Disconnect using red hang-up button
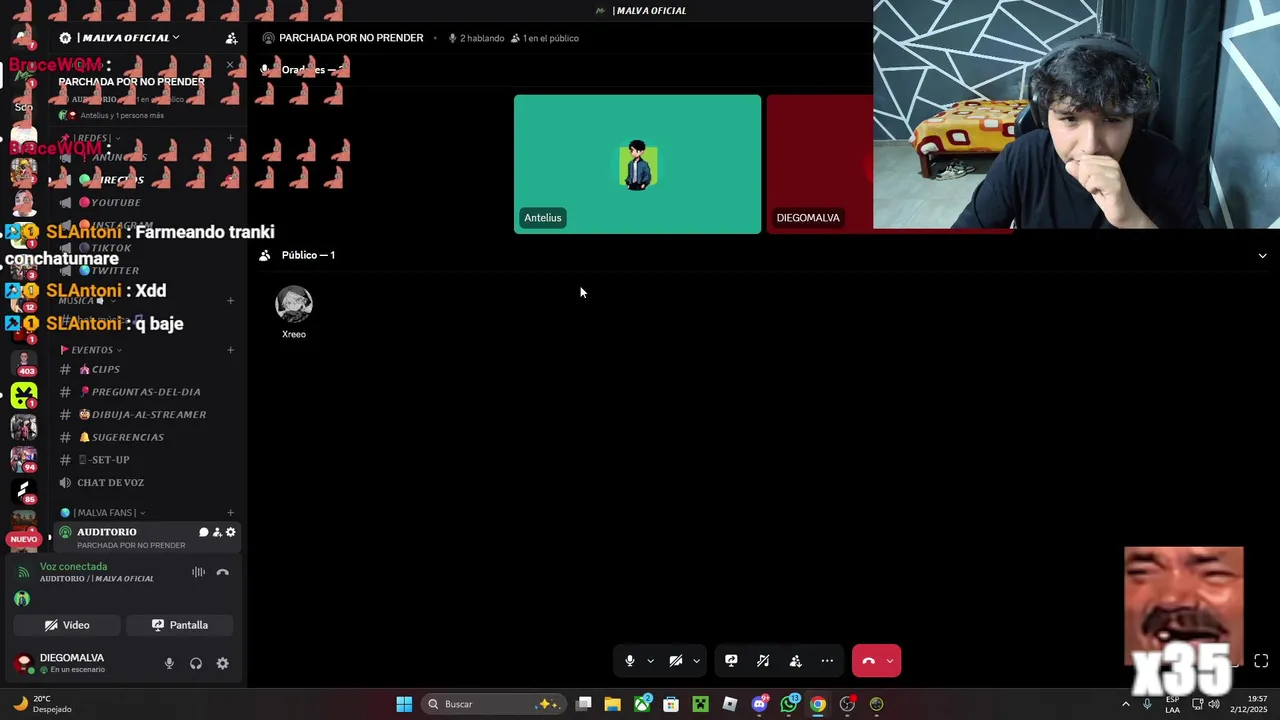 868,661
